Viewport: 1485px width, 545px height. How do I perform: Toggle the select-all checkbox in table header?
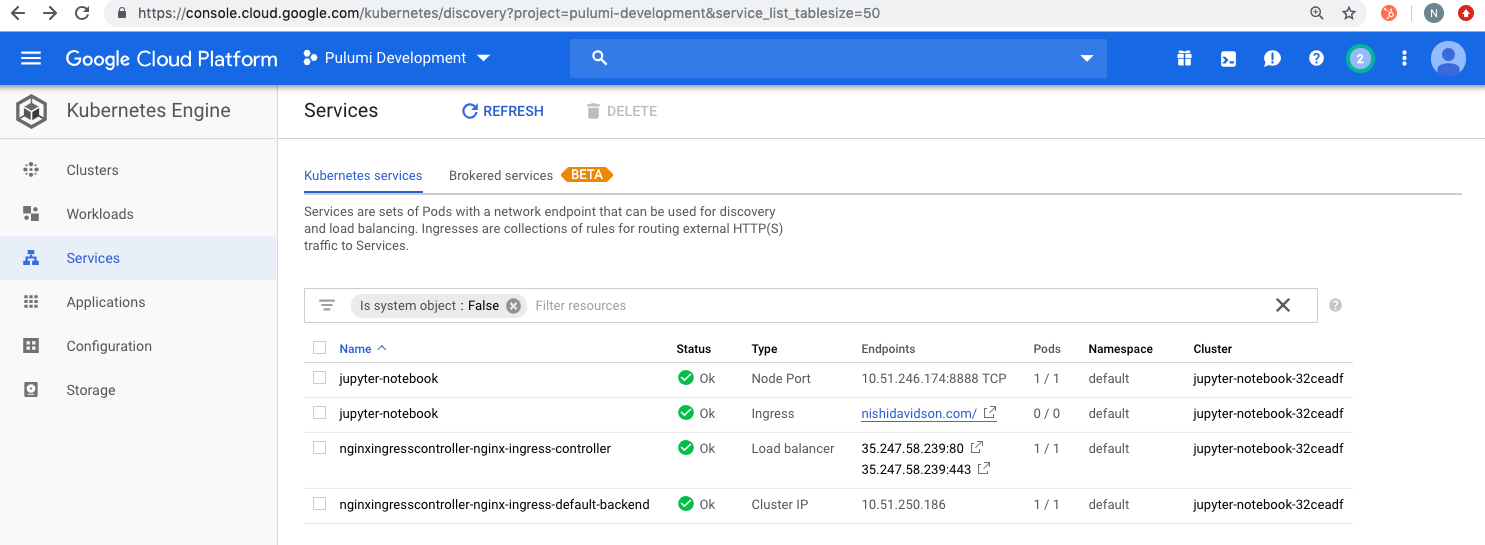tap(319, 348)
